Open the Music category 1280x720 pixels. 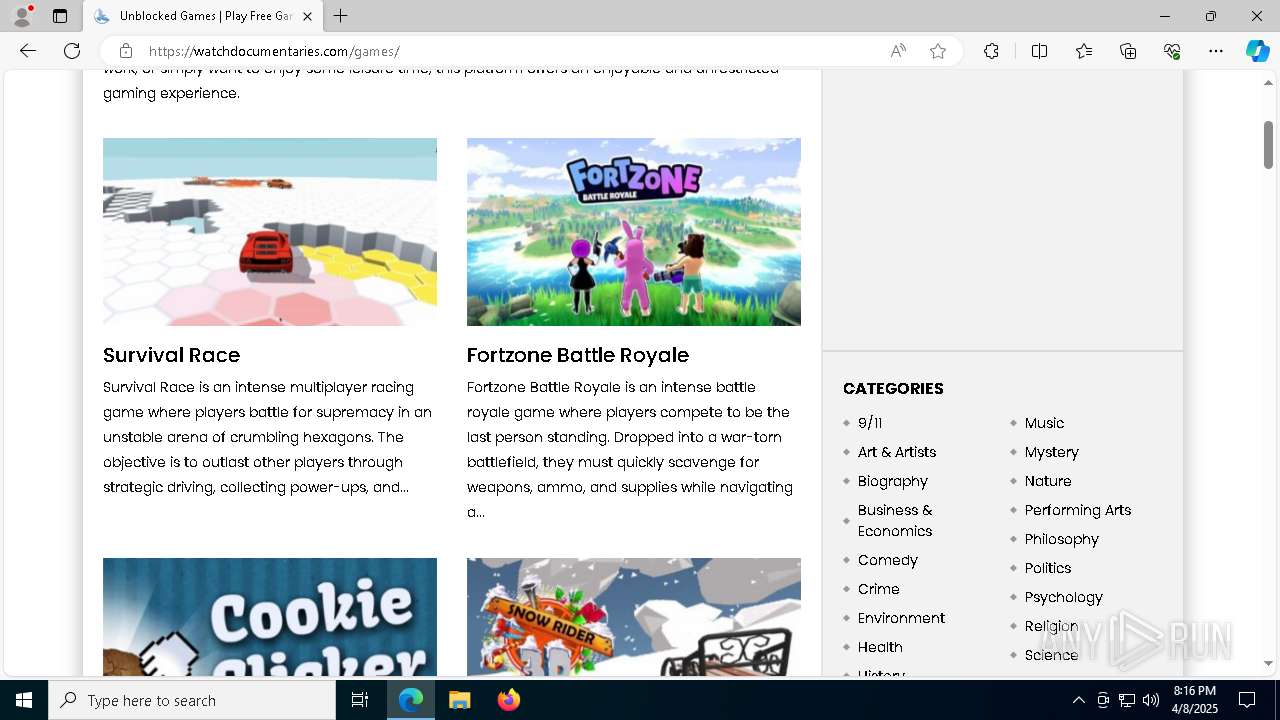click(x=1044, y=423)
